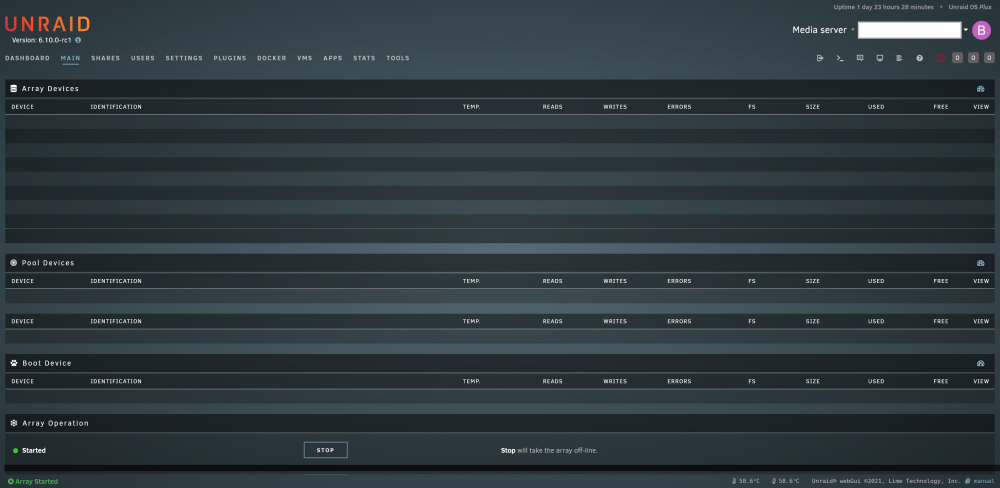Click the white input box next to Media server
The image size is (1000, 488).
[x=909, y=30]
